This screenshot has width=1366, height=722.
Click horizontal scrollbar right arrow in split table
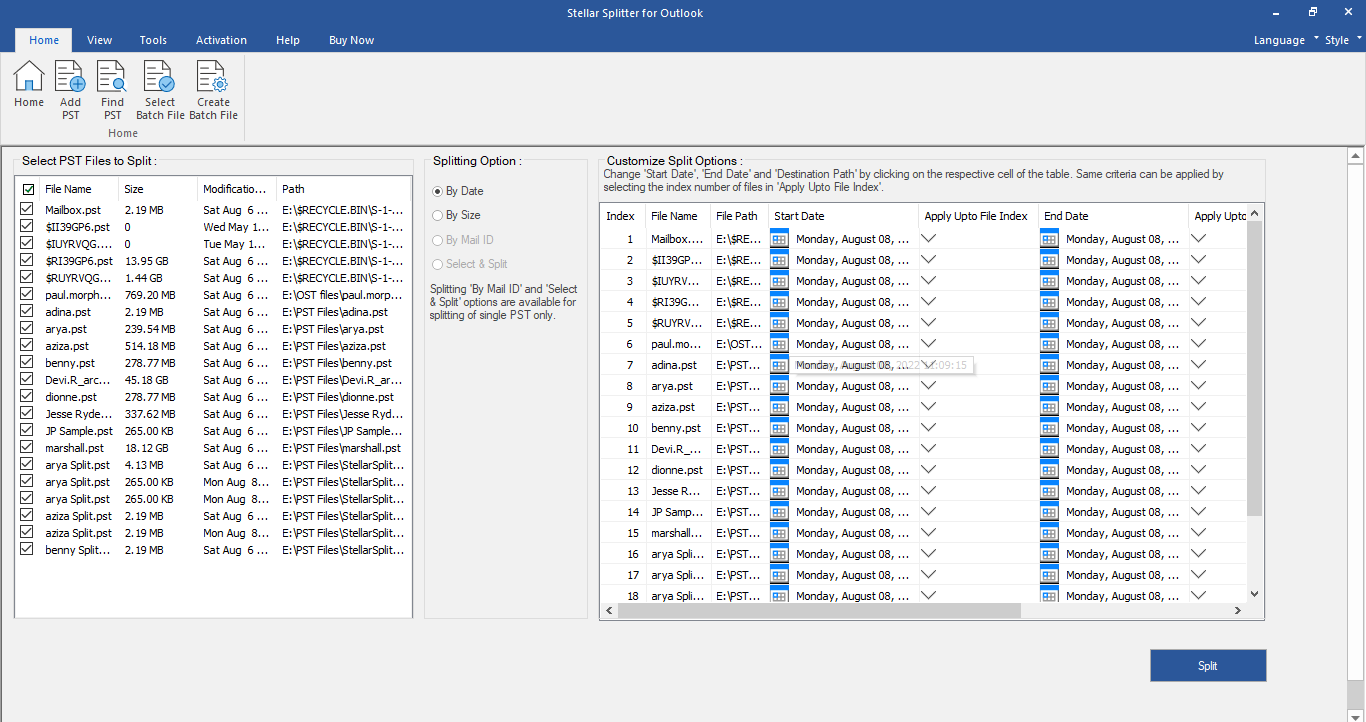point(1239,611)
